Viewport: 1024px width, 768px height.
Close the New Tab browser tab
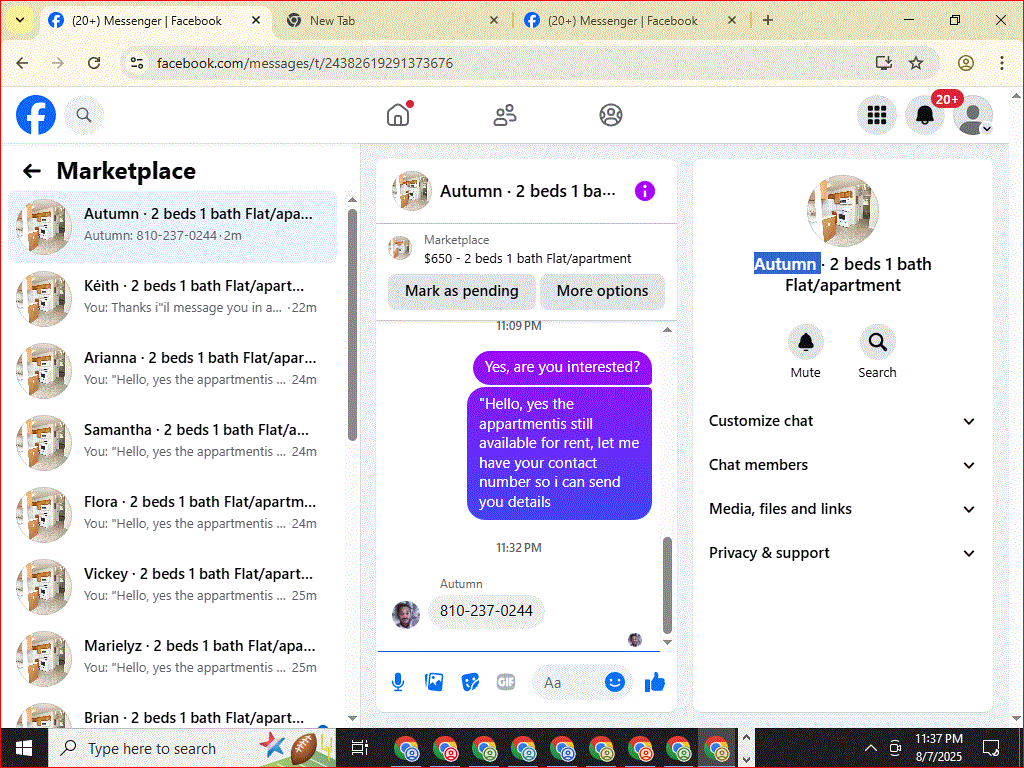[x=494, y=20]
